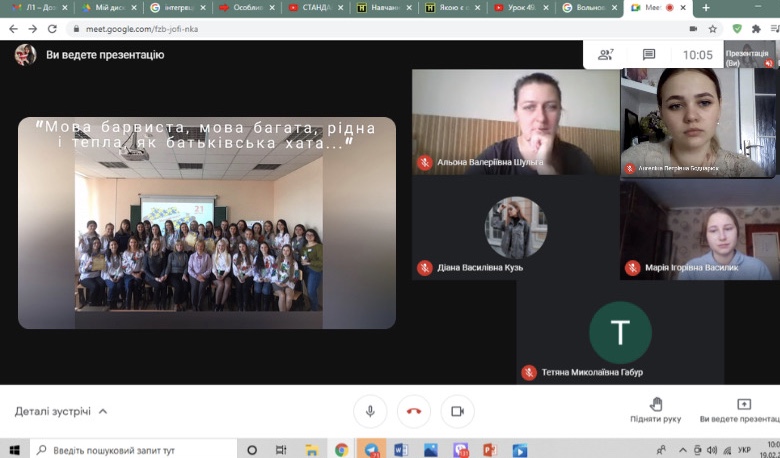
Task: Click the presented slide with group photo
Action: click(207, 223)
